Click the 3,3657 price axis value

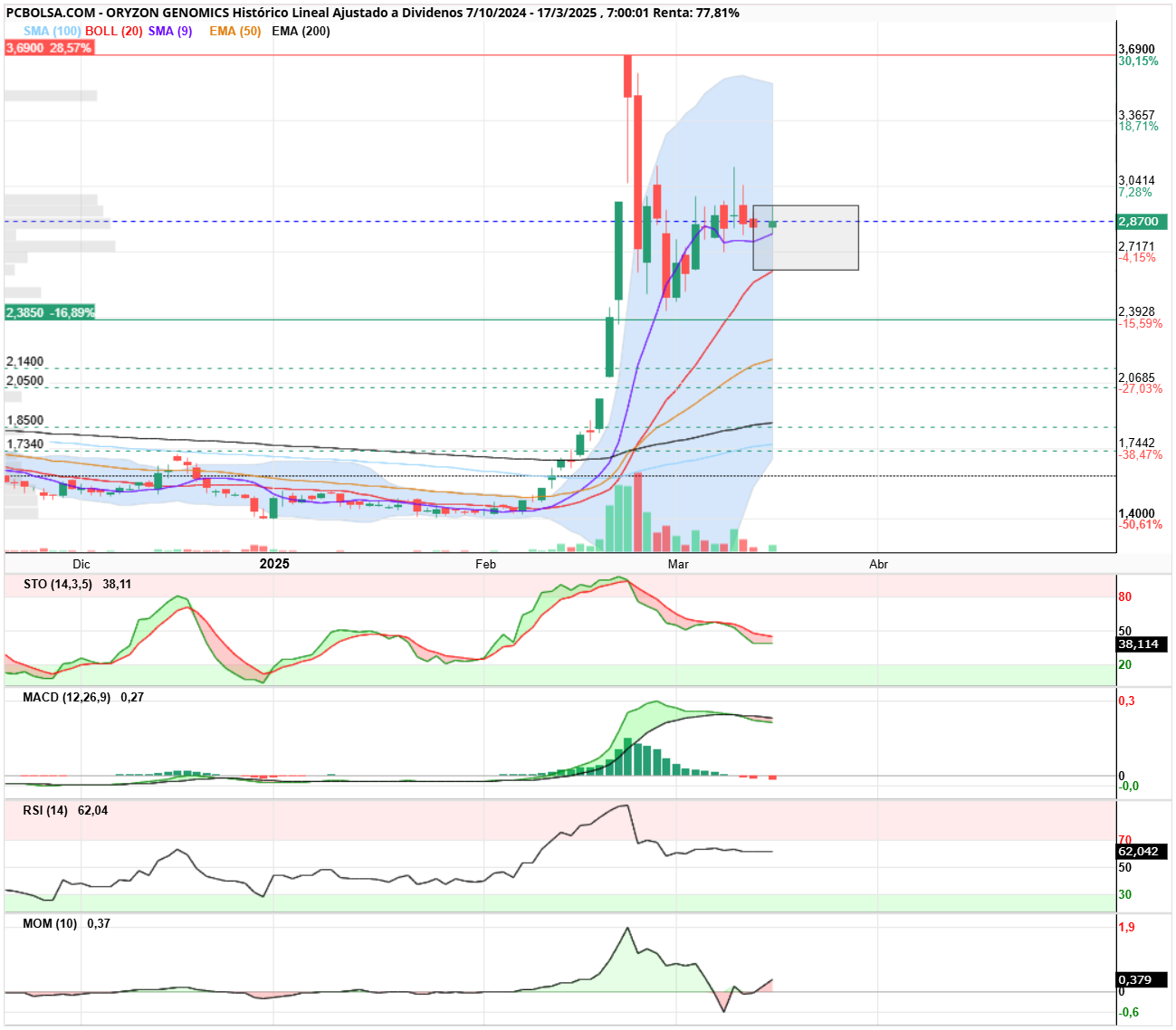[x=1137, y=115]
